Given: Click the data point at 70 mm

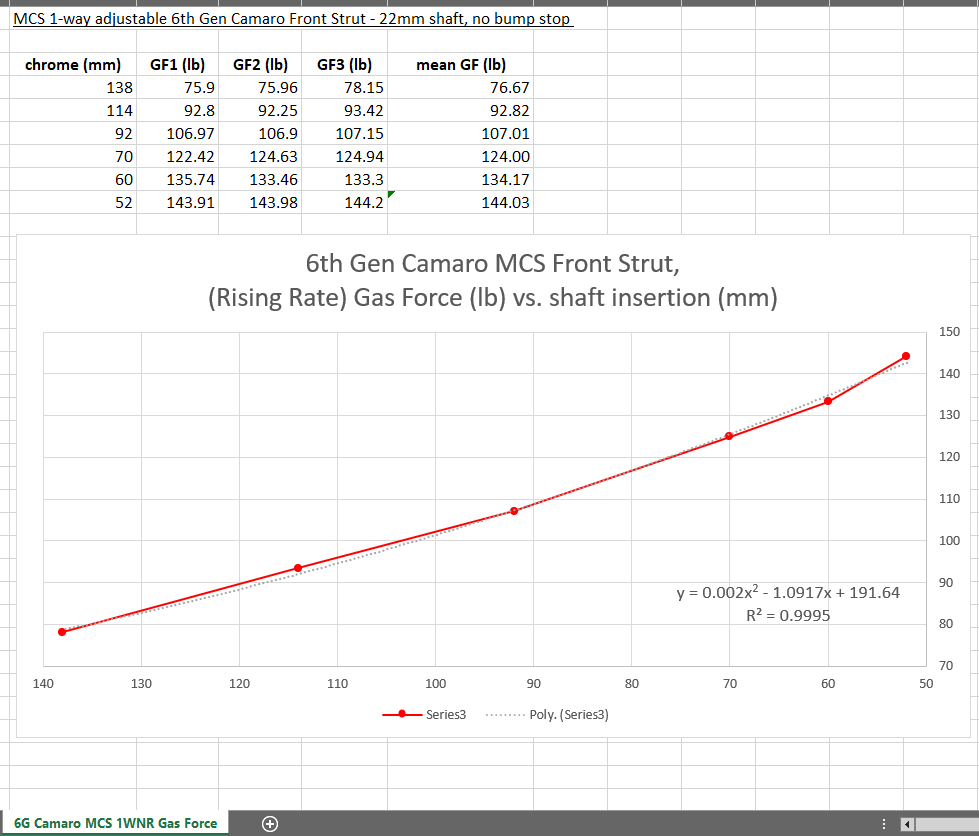Looking at the screenshot, I should pos(729,436).
